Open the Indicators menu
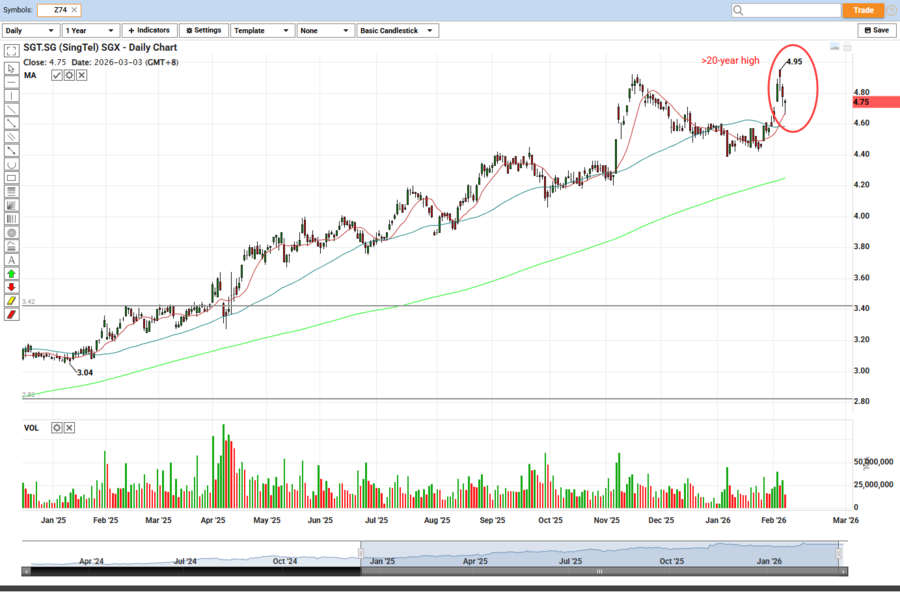The width and height of the screenshot is (900, 592). pyautogui.click(x=148, y=30)
